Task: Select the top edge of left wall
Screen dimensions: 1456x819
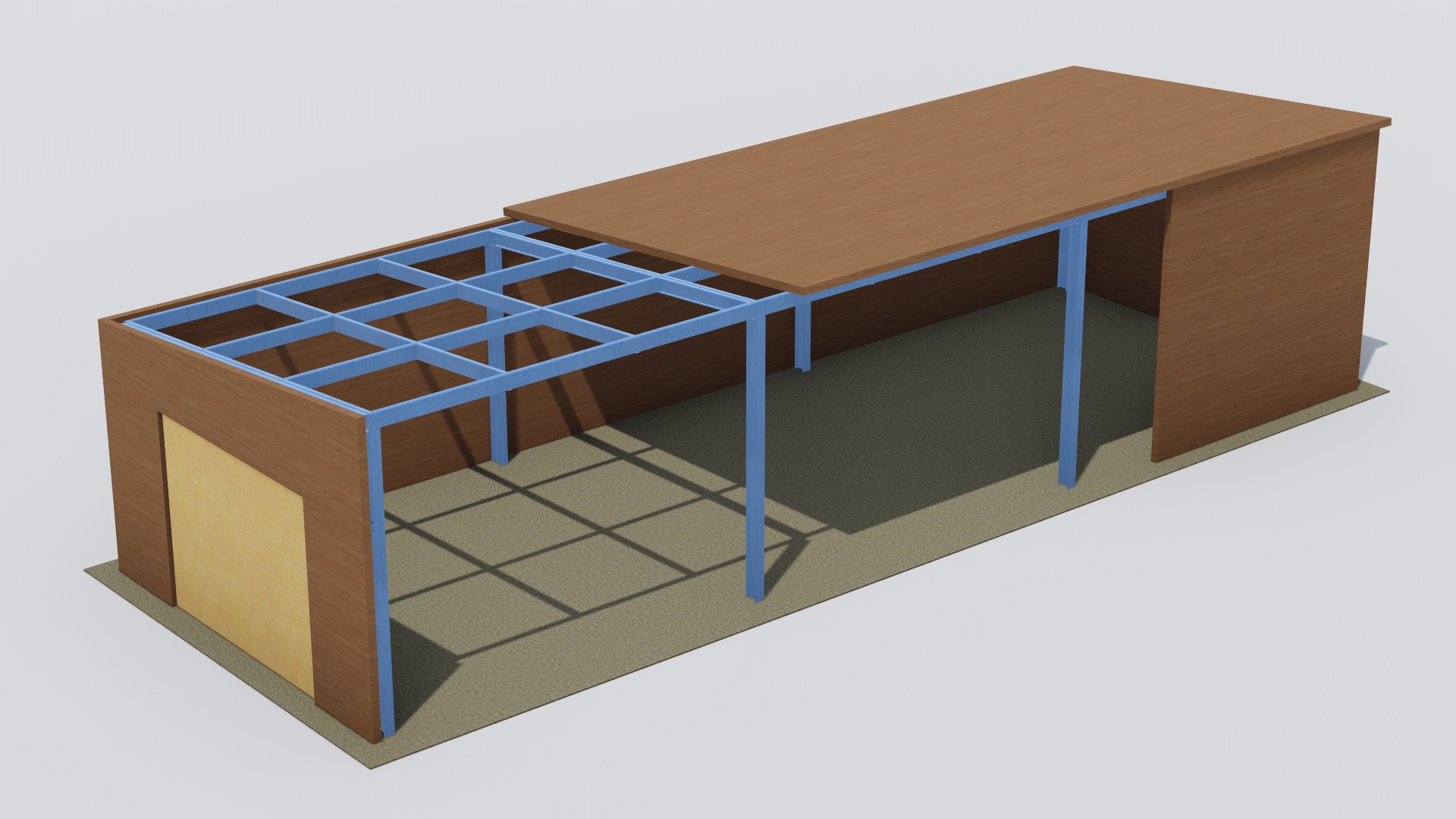Action: (227, 366)
